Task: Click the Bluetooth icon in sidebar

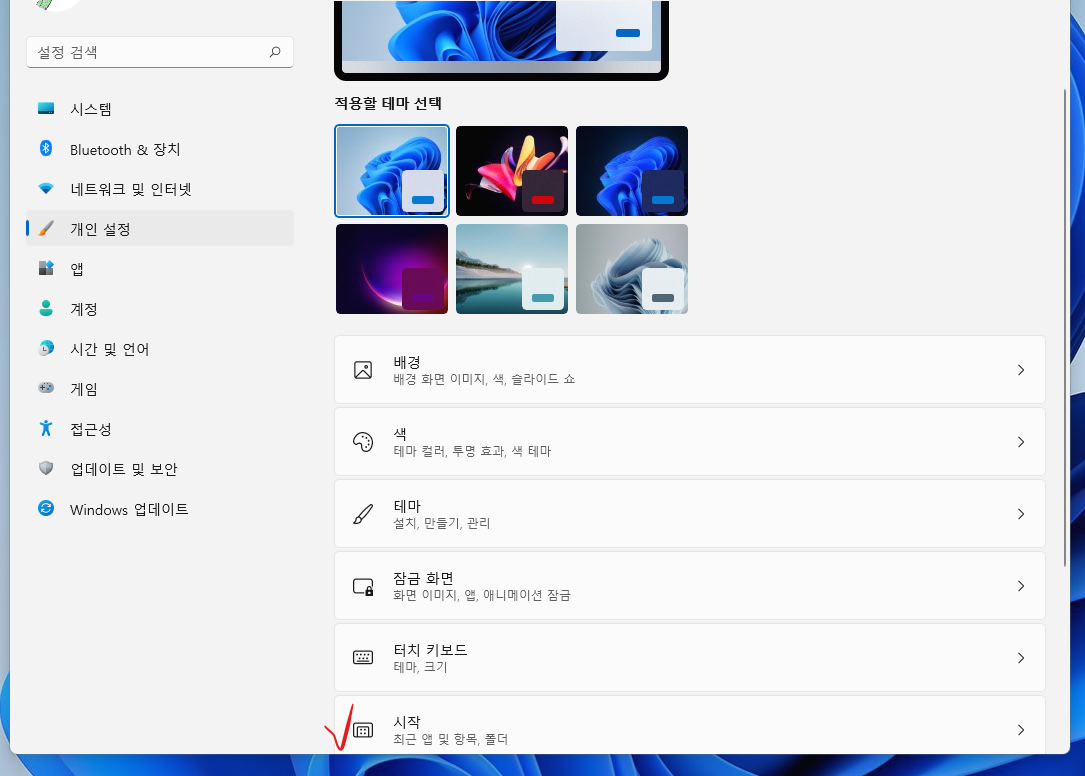Action: coord(46,148)
